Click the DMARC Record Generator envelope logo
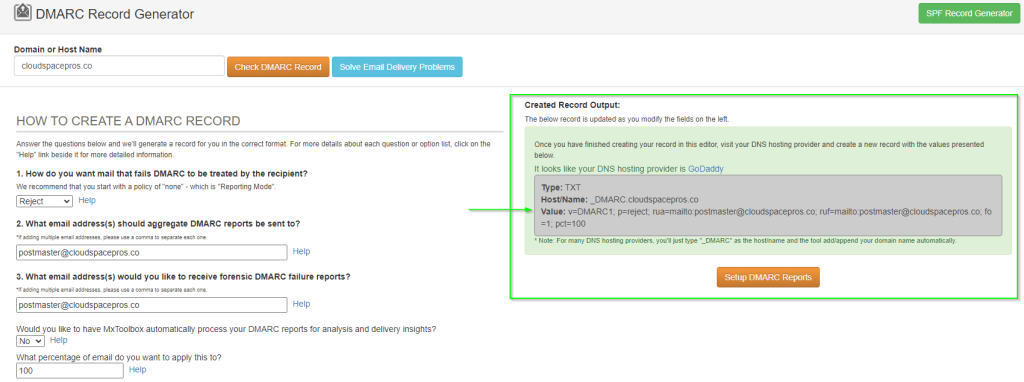 (x=23, y=12)
